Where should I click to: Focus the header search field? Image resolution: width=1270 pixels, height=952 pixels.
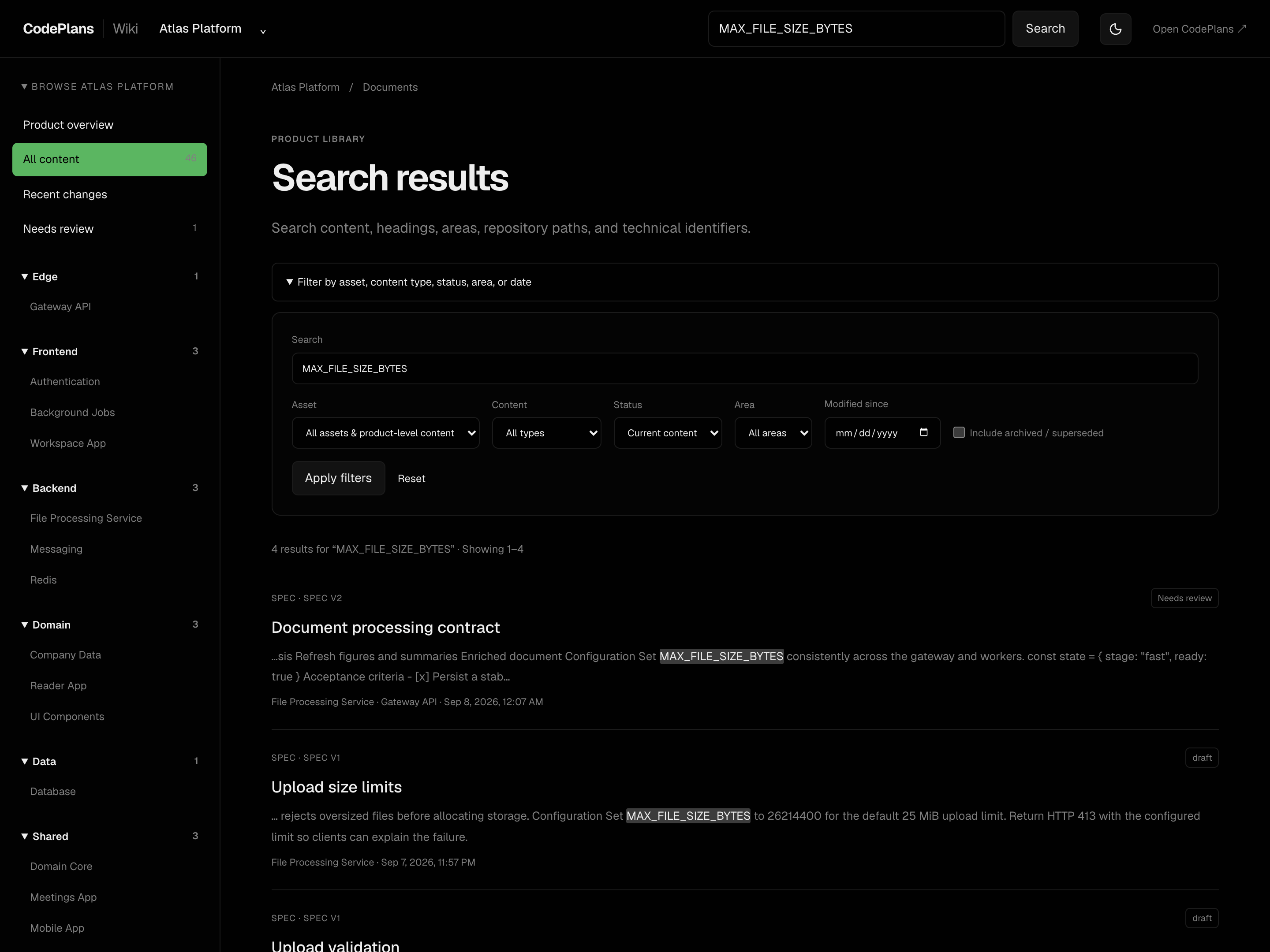click(856, 29)
